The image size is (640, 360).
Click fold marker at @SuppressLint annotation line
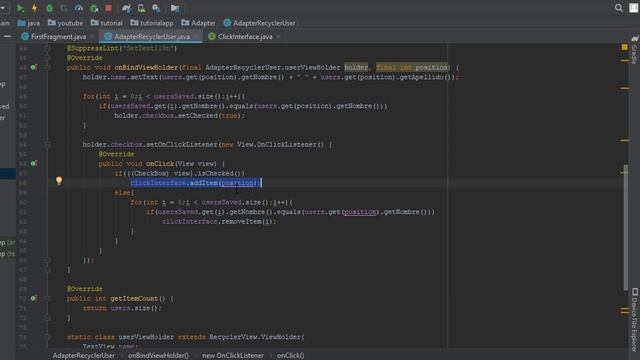coord(47,48)
